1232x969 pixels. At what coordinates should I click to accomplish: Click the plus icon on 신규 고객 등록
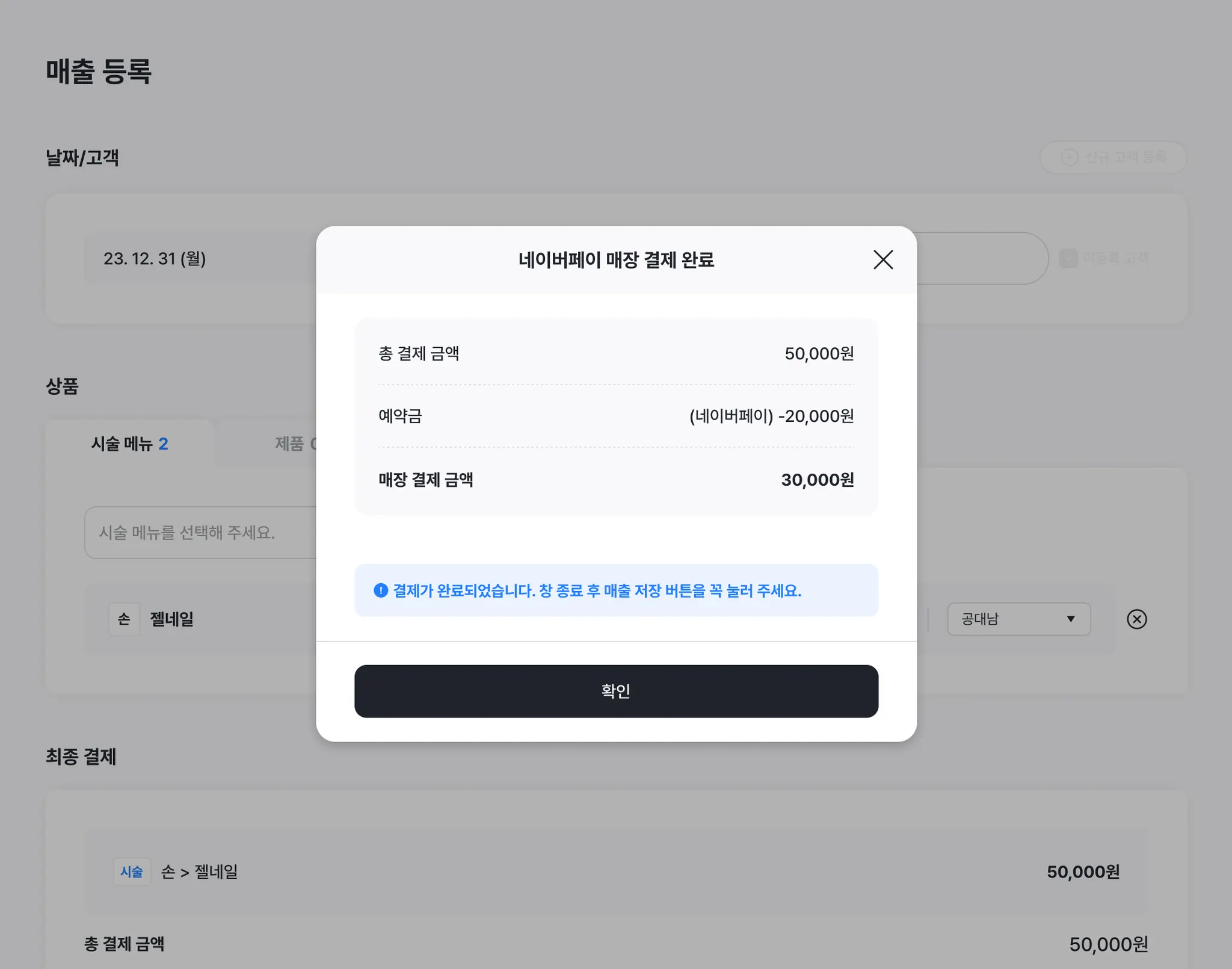tap(1069, 157)
